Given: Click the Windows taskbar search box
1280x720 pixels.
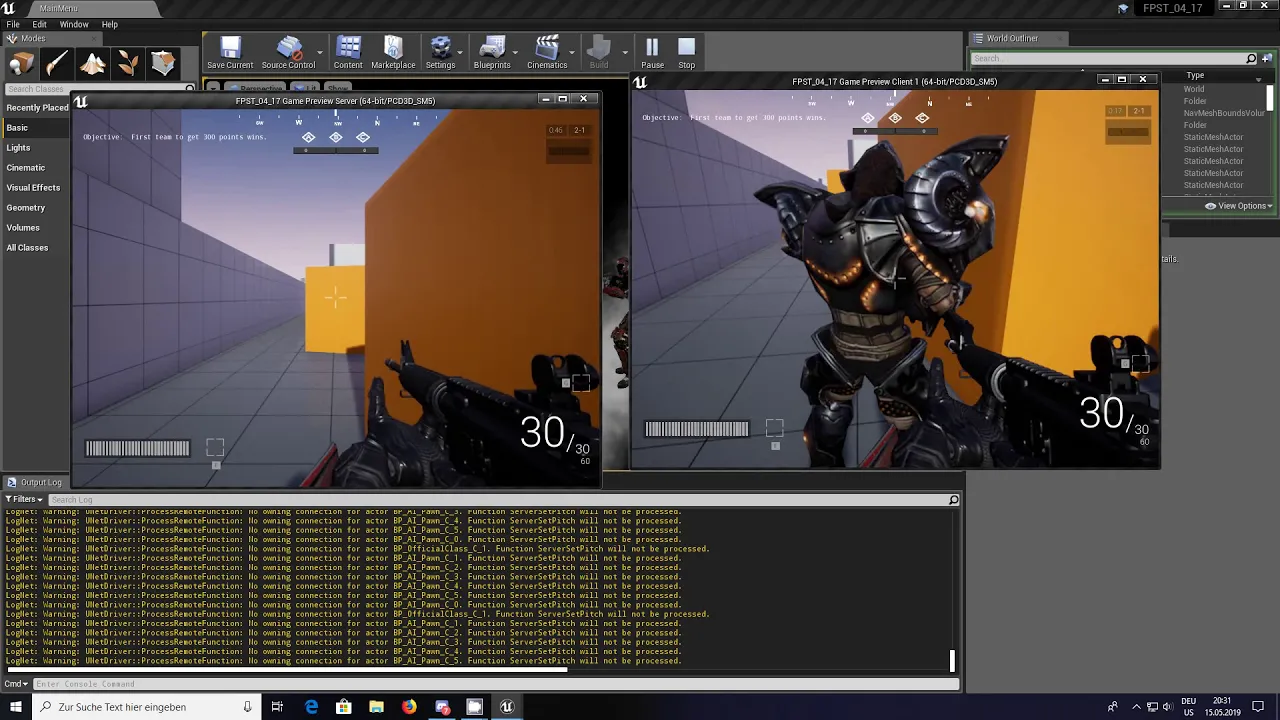Looking at the screenshot, I should [x=146, y=707].
